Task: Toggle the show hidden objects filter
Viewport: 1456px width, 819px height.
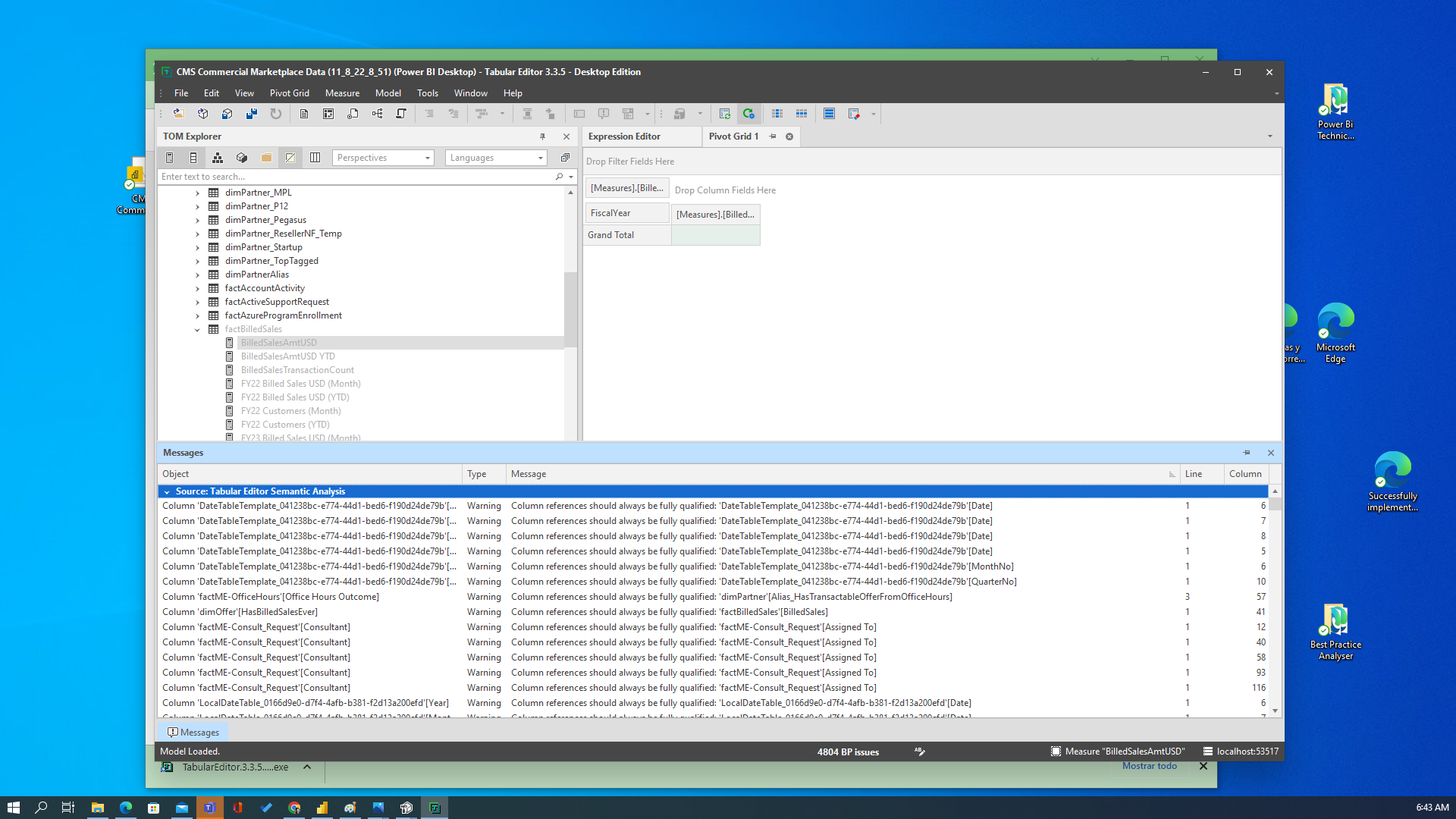Action: (x=290, y=157)
